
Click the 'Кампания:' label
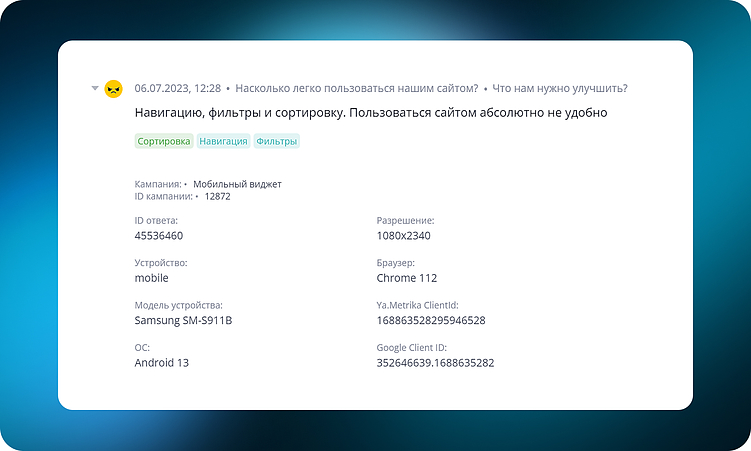[x=158, y=184]
